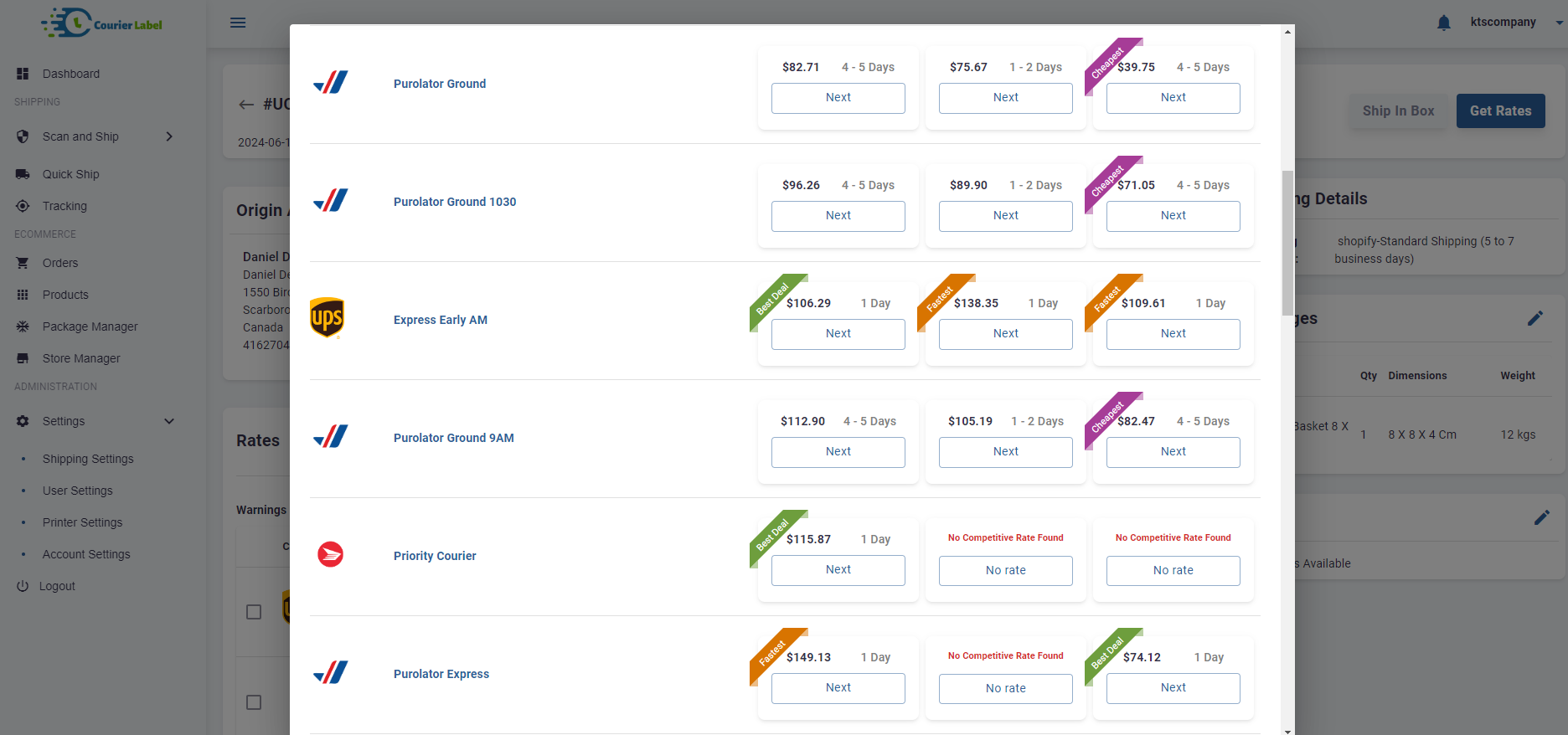Click the Purolator Express service link
Screen dimensions: 1568x735
[x=441, y=674]
